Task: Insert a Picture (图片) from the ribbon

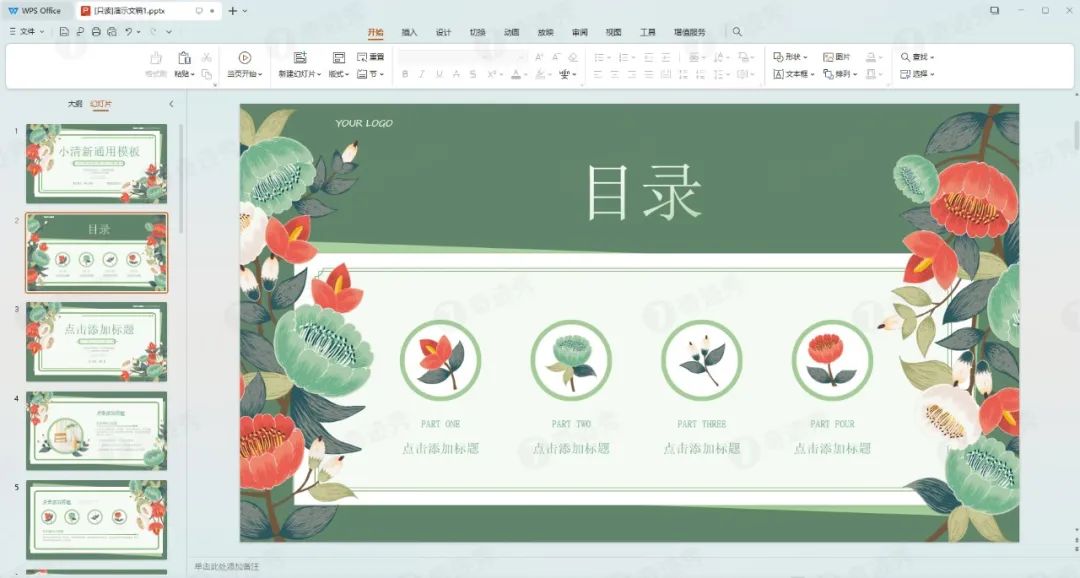Action: click(x=836, y=57)
